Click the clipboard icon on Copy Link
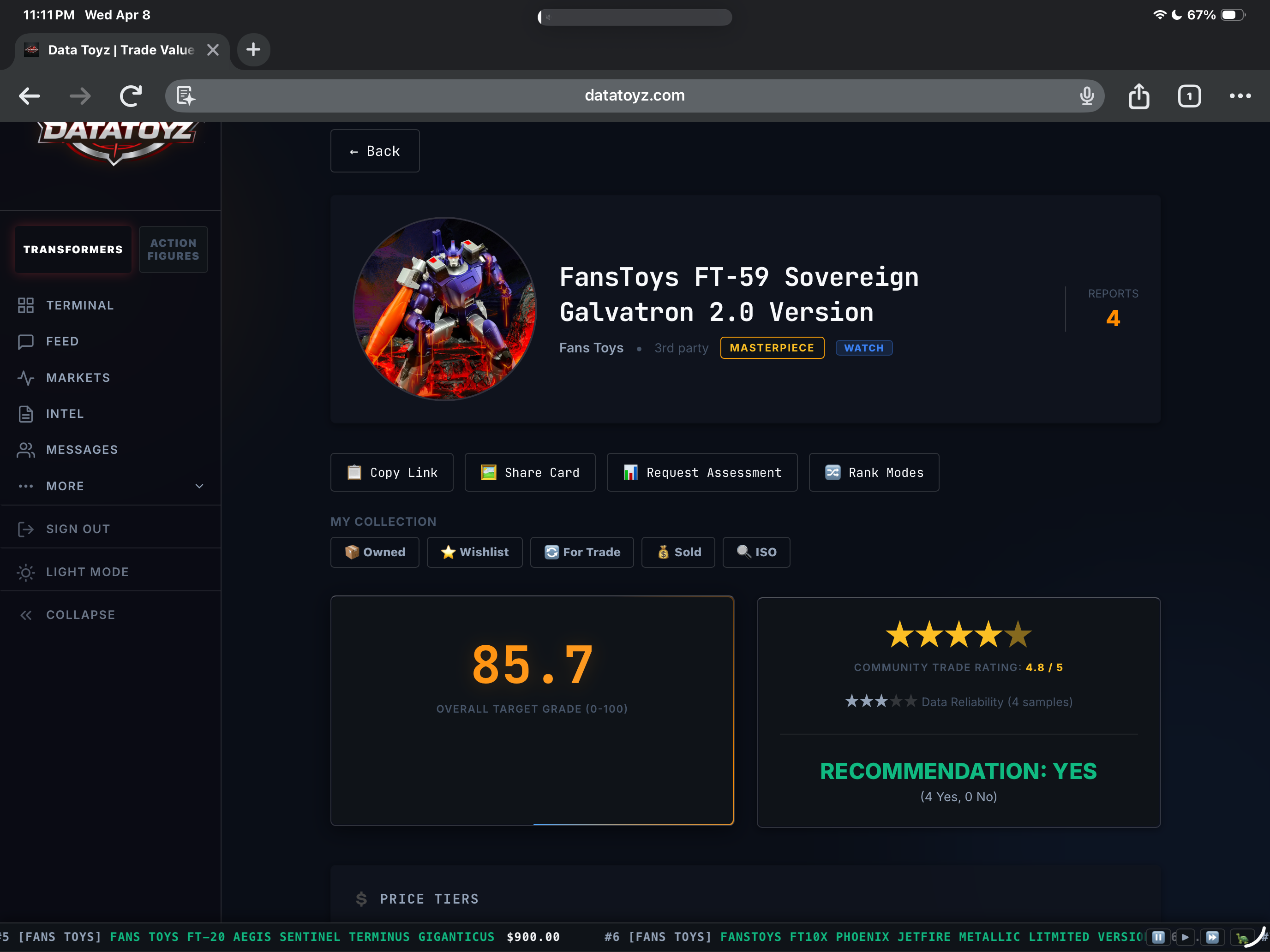 354,472
